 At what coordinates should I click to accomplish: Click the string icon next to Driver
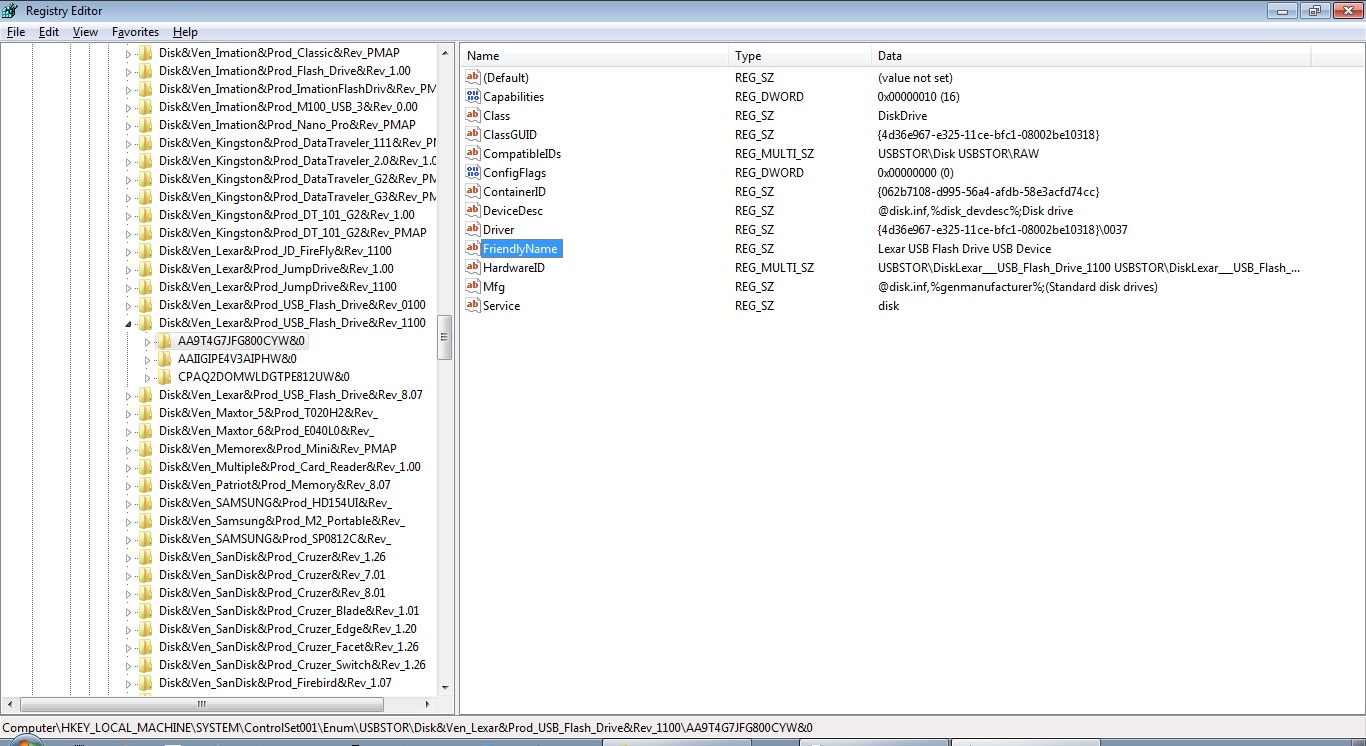(x=473, y=230)
